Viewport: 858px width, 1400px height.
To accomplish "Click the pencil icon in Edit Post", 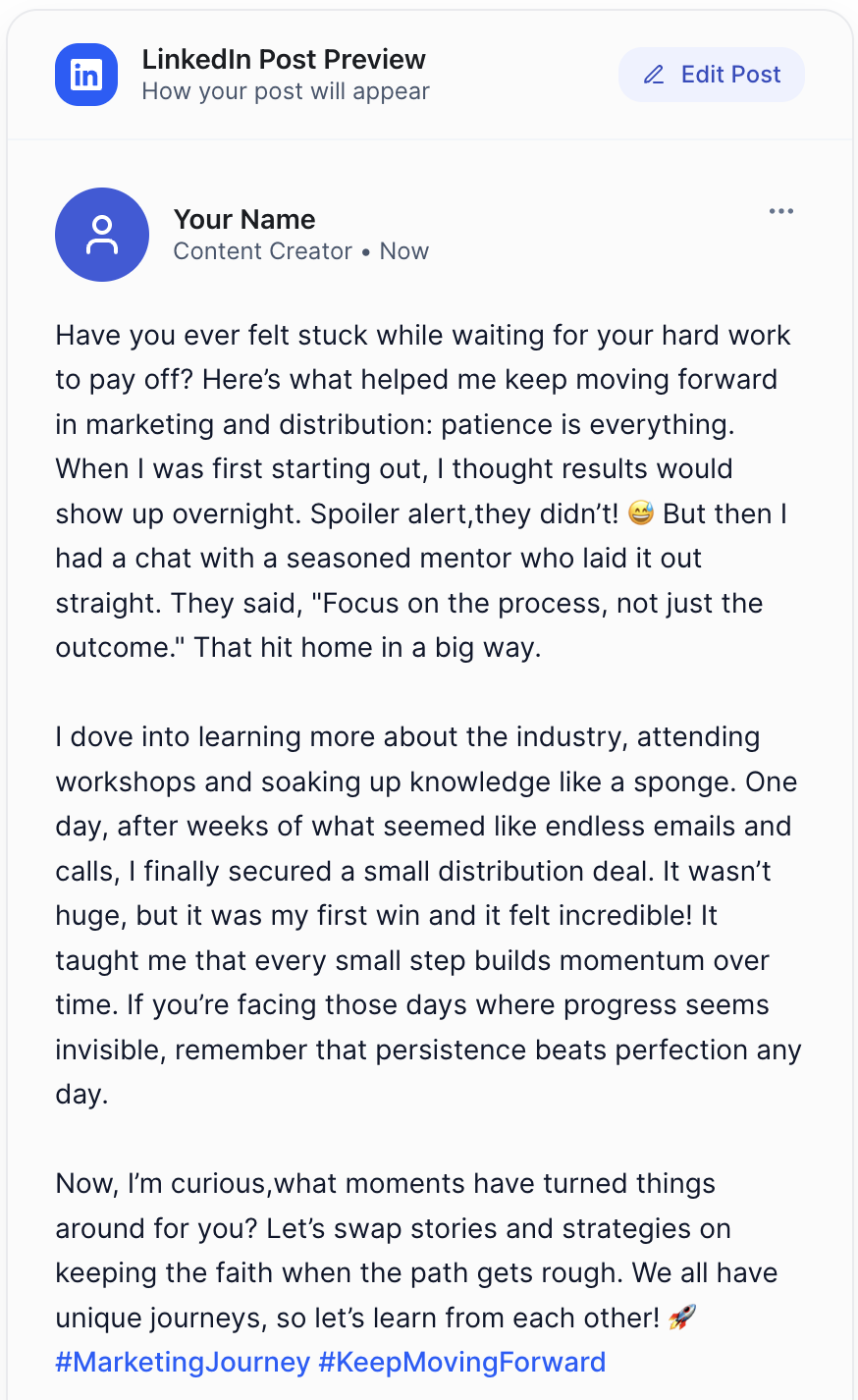I will [x=654, y=75].
